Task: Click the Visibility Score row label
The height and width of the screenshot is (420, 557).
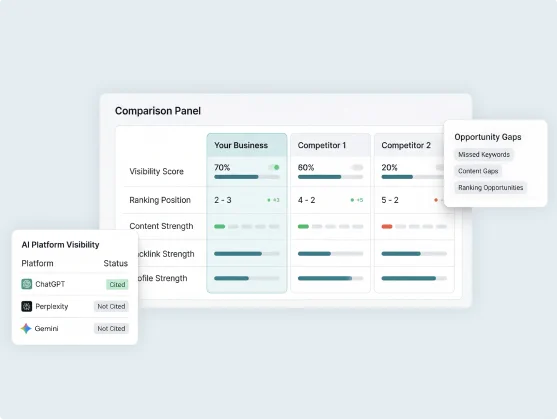Action: pyautogui.click(x=156, y=171)
